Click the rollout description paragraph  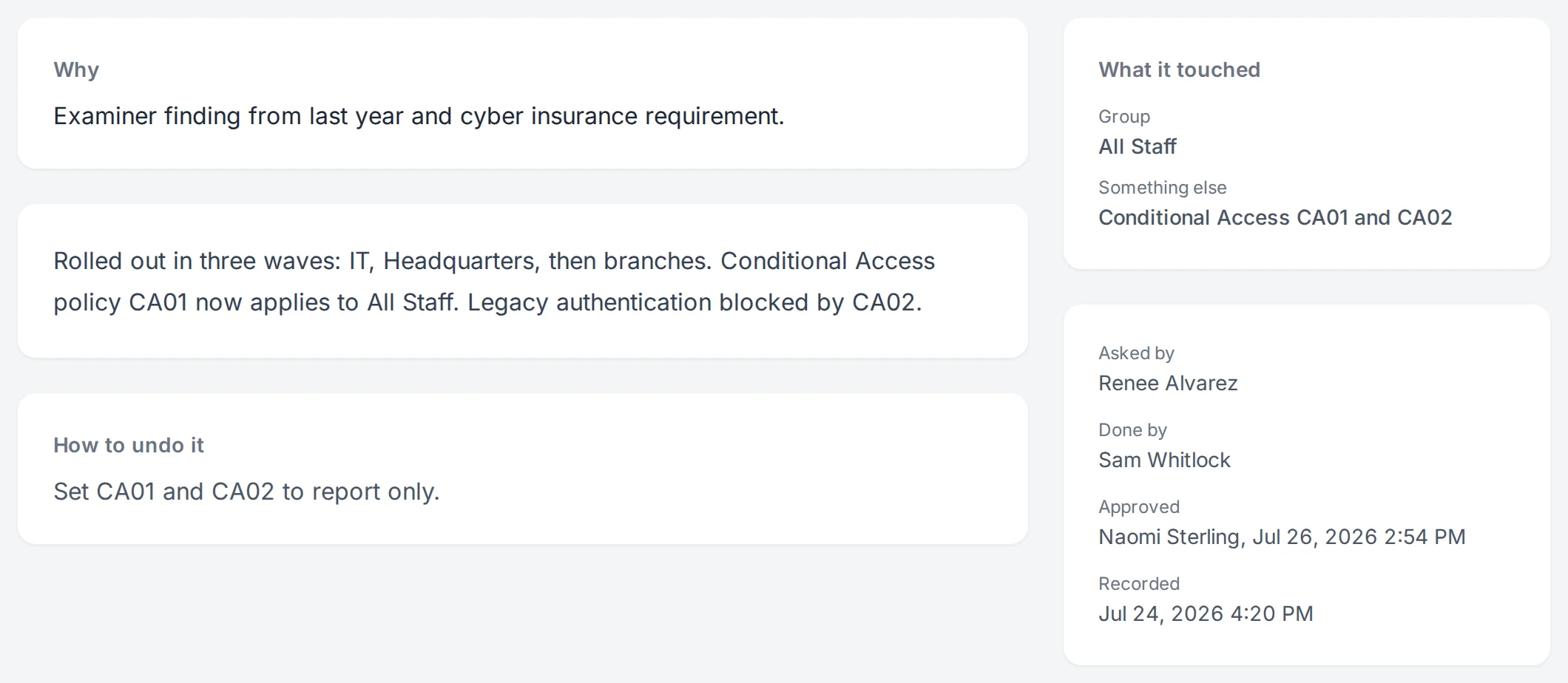pyautogui.click(x=494, y=282)
